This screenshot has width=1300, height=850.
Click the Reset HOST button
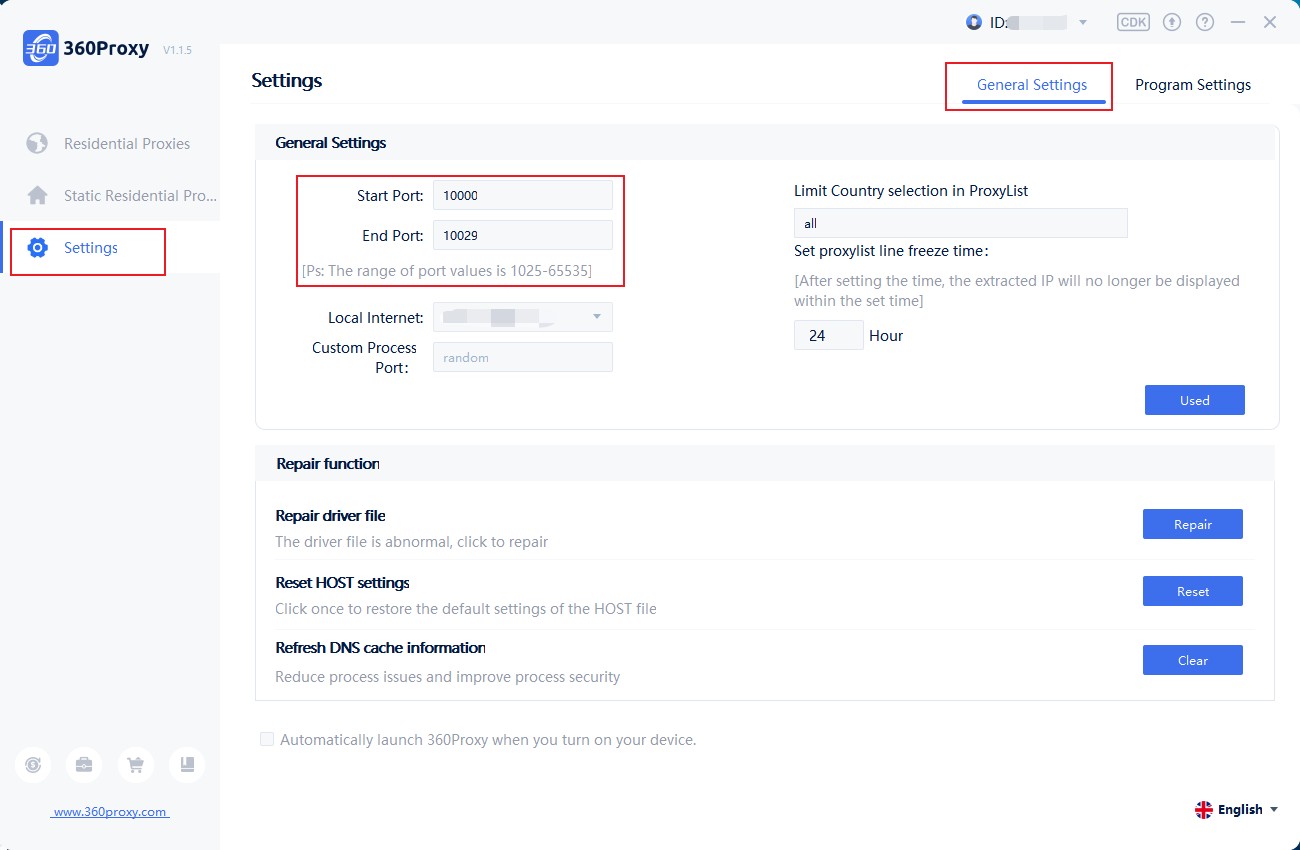(x=1193, y=591)
